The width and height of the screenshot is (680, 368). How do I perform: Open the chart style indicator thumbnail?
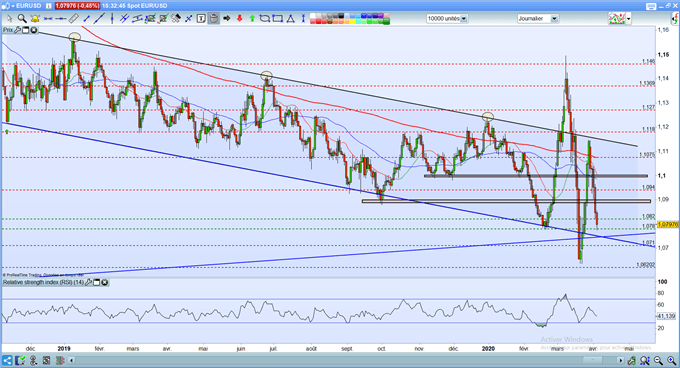point(617,19)
